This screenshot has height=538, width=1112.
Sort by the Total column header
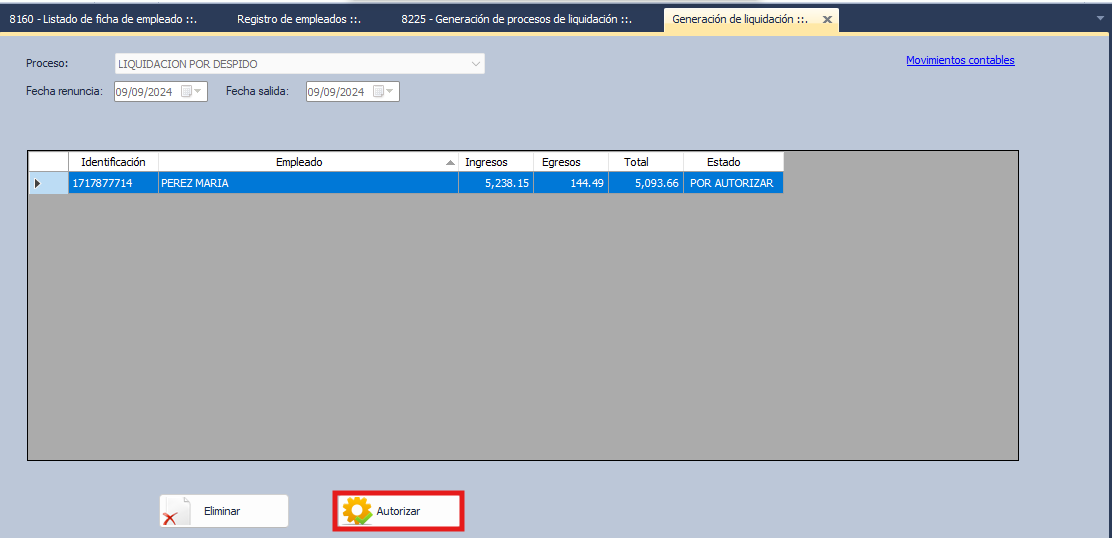(x=636, y=162)
